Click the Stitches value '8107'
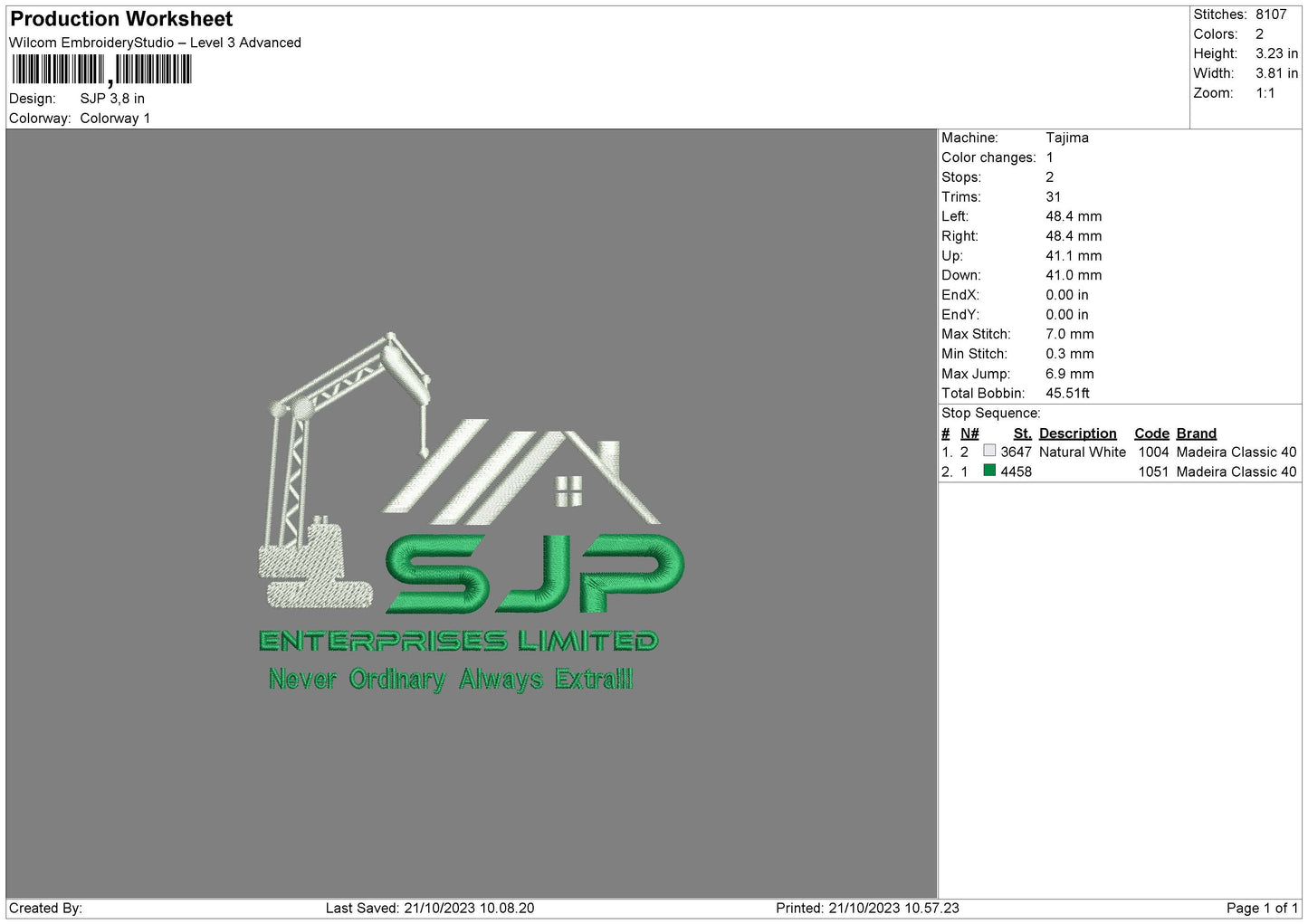The width and height of the screenshot is (1308, 924). click(x=1271, y=14)
